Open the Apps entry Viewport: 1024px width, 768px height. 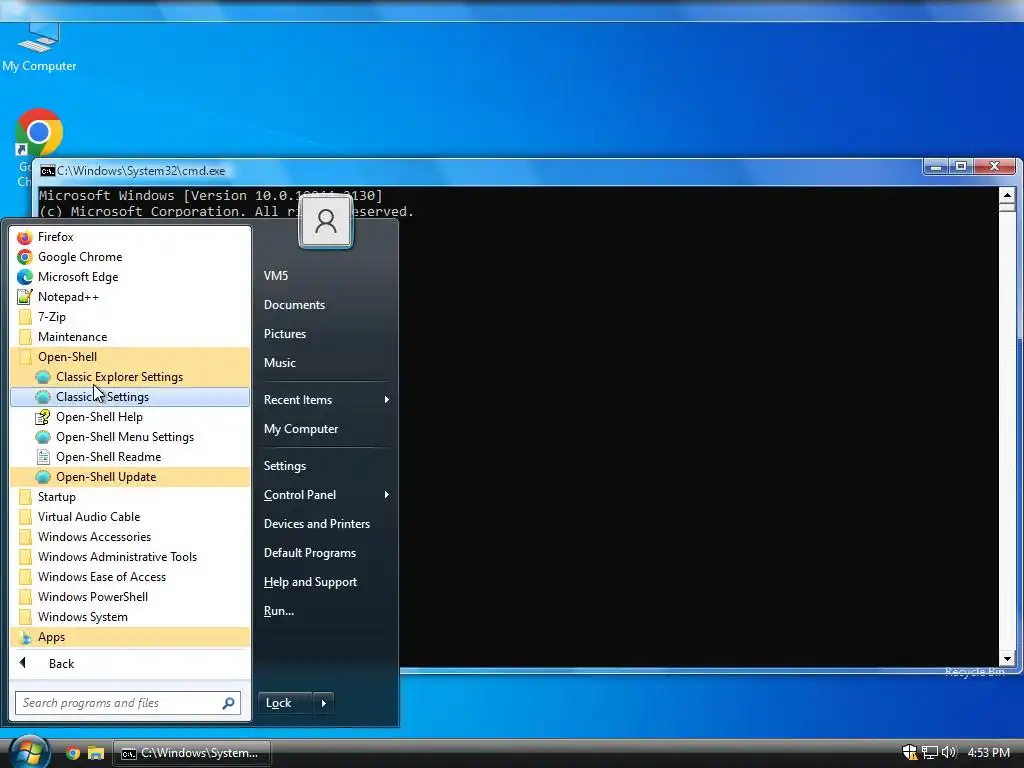click(x=130, y=637)
